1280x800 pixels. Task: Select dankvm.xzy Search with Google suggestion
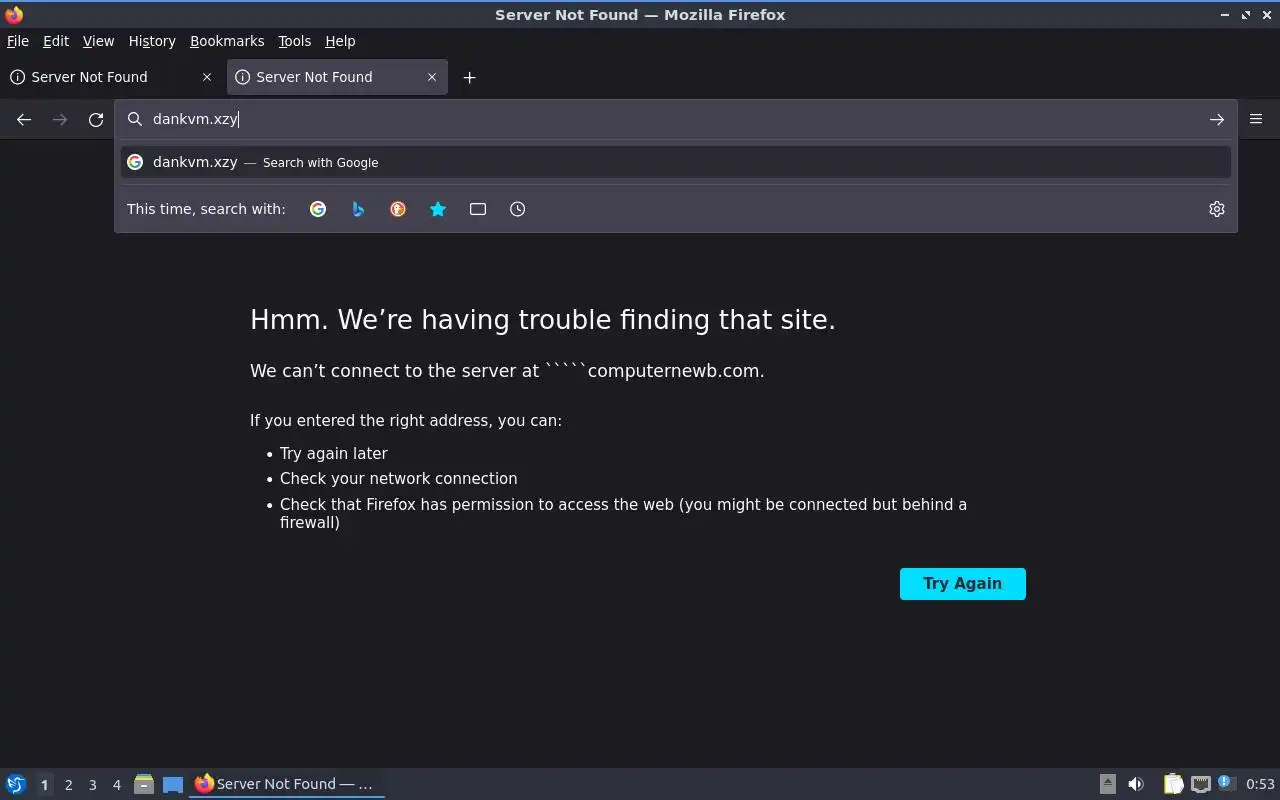point(676,162)
